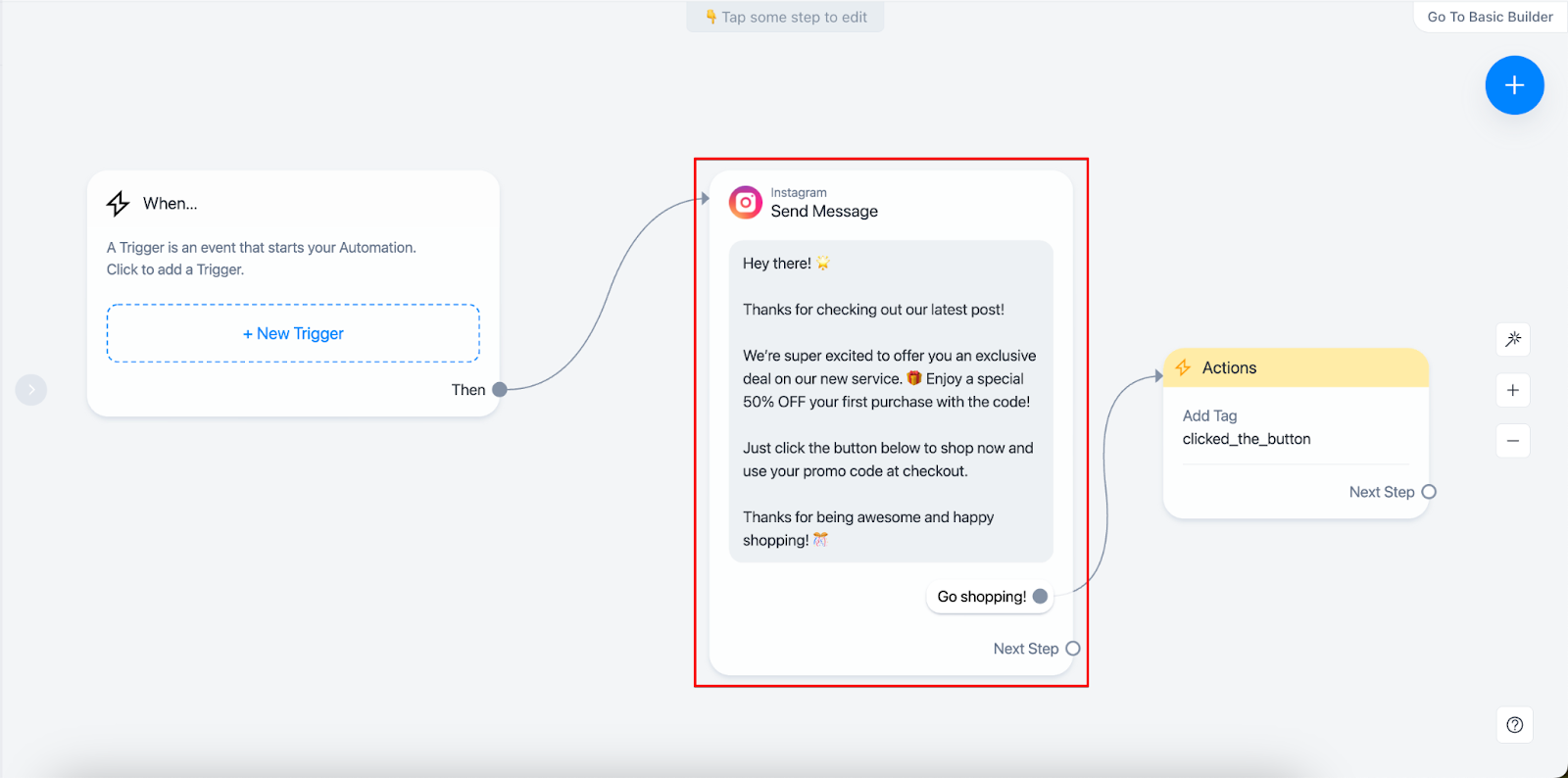Go to Basic Builder

[x=1490, y=17]
